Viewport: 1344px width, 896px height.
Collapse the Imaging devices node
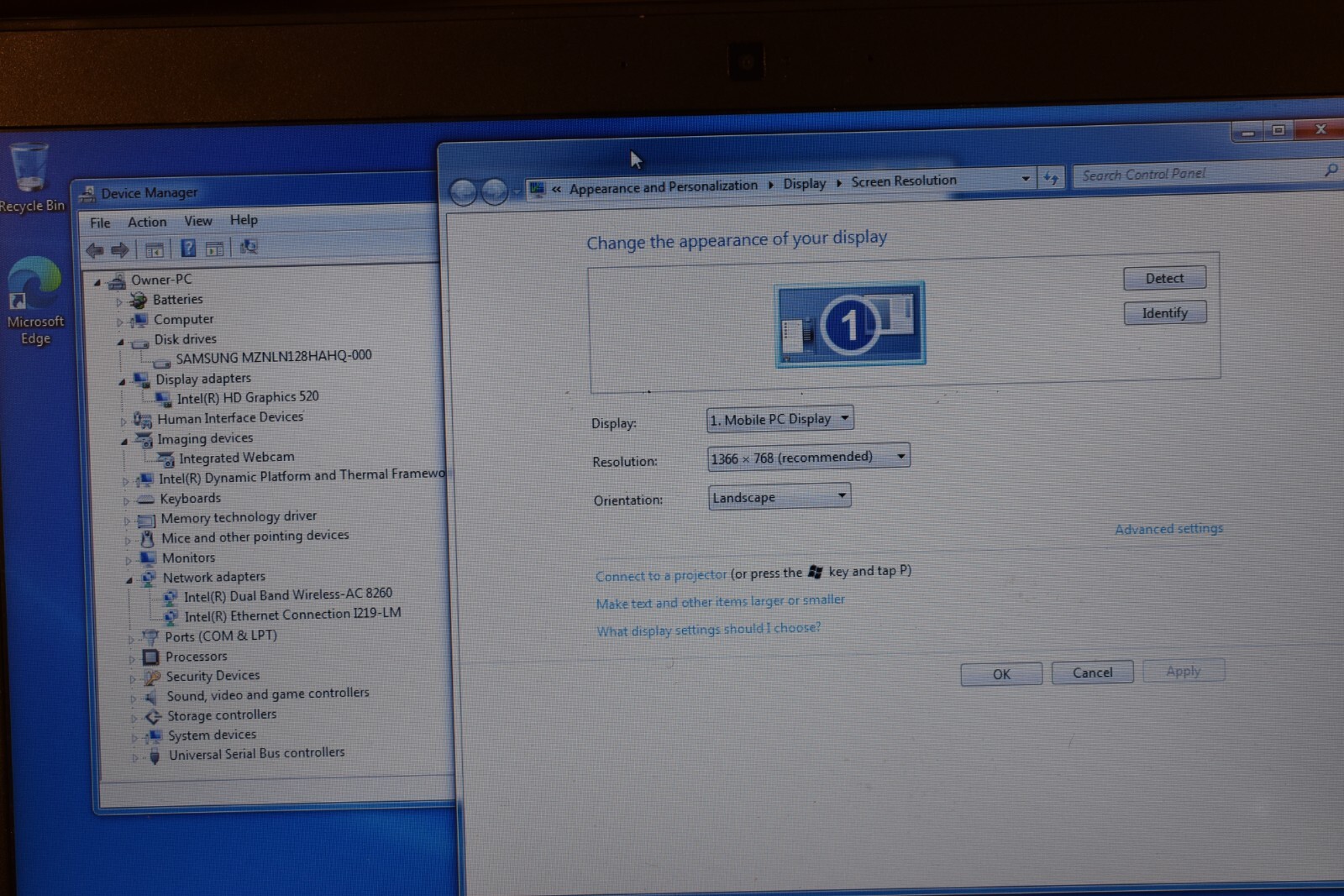[x=124, y=441]
